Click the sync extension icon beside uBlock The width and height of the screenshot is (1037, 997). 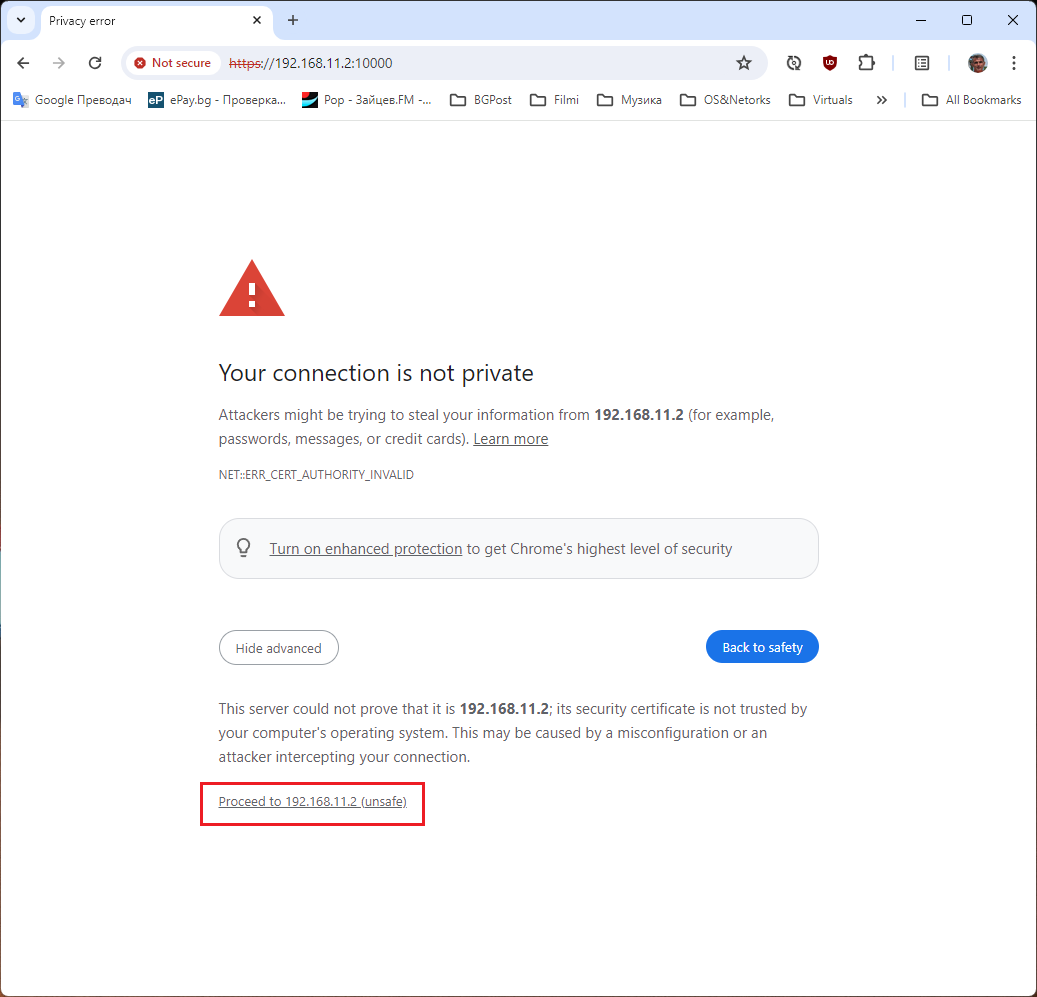coord(794,63)
